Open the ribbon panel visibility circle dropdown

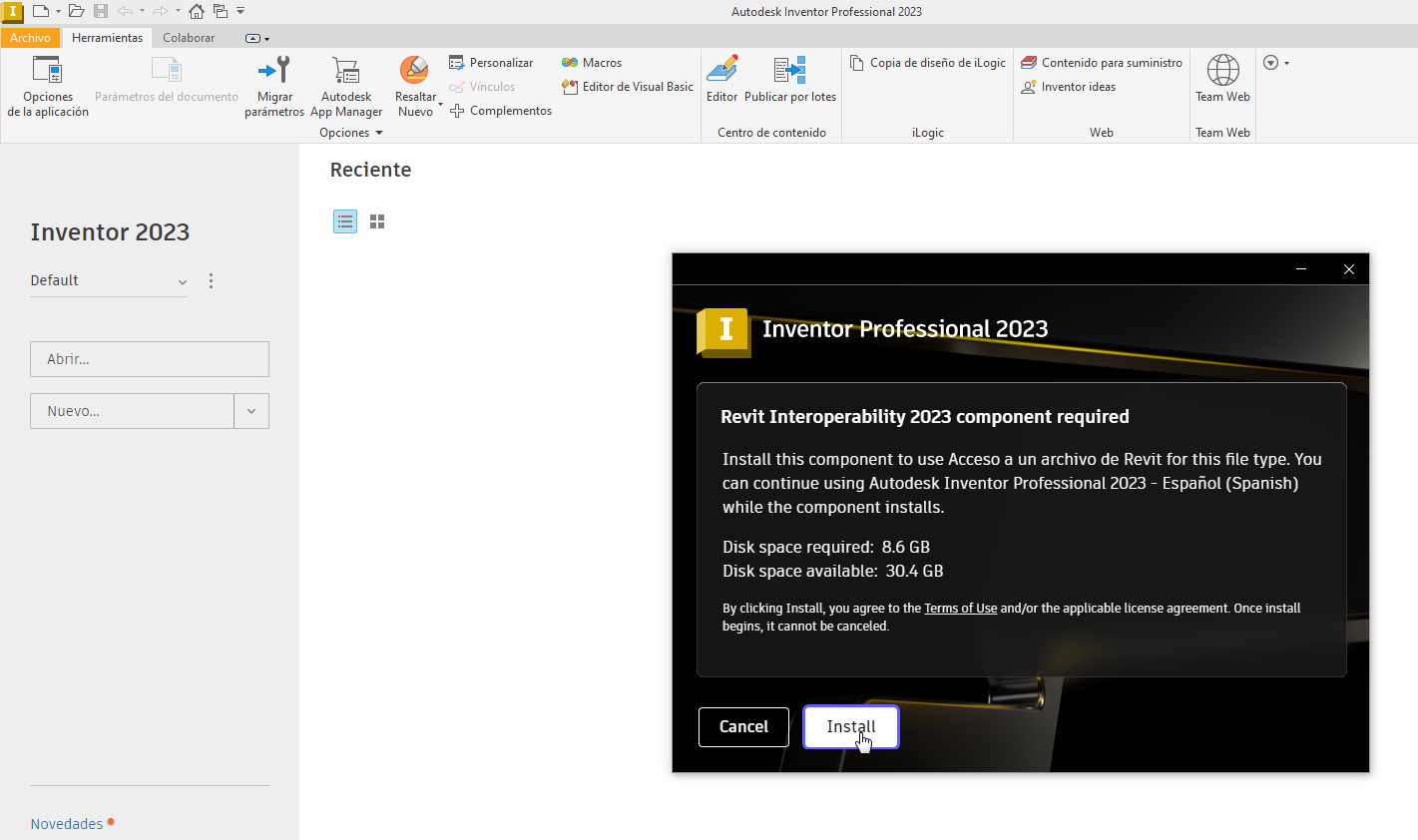[x=1276, y=63]
